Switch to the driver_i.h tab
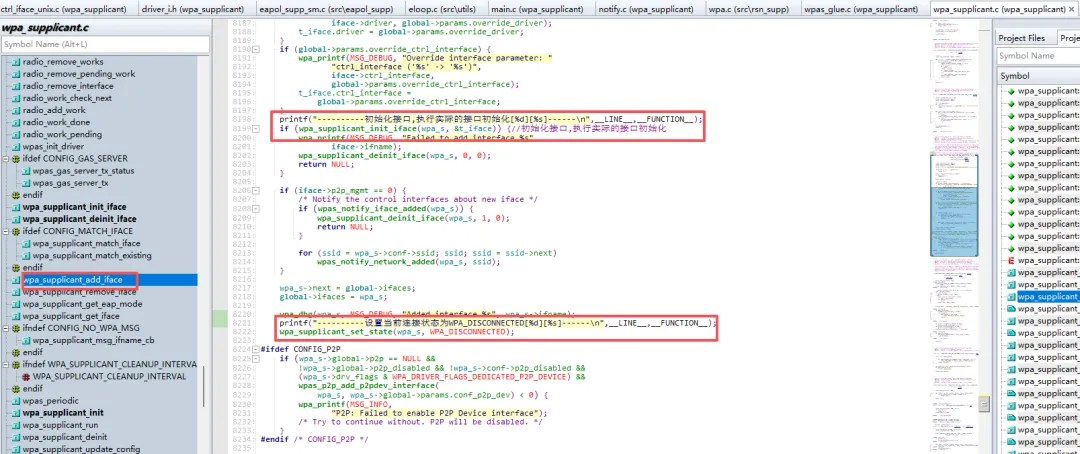1080x454 pixels. click(193, 9)
